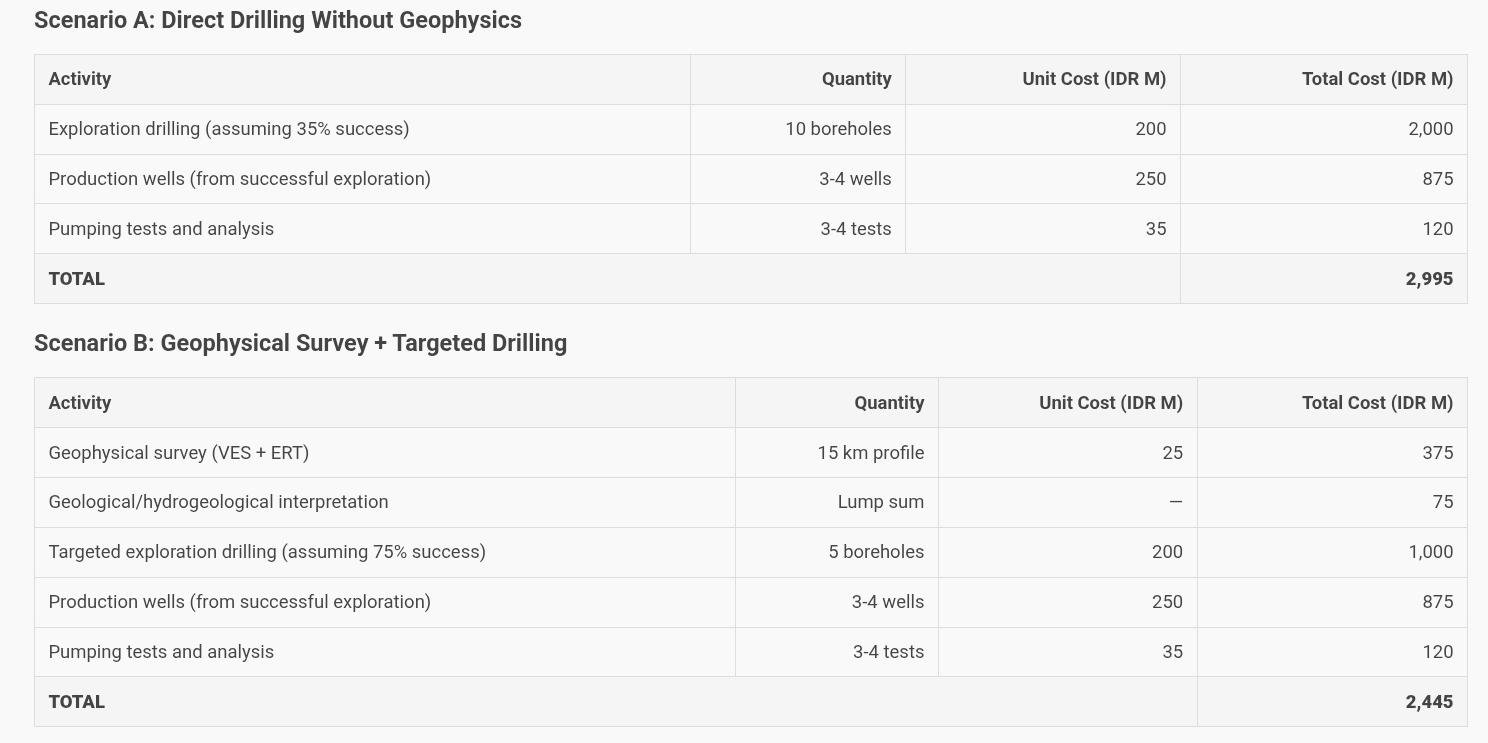This screenshot has height=743, width=1488.
Task: Click the Scenario A Direct Drilling heading
Action: pyautogui.click(x=278, y=20)
